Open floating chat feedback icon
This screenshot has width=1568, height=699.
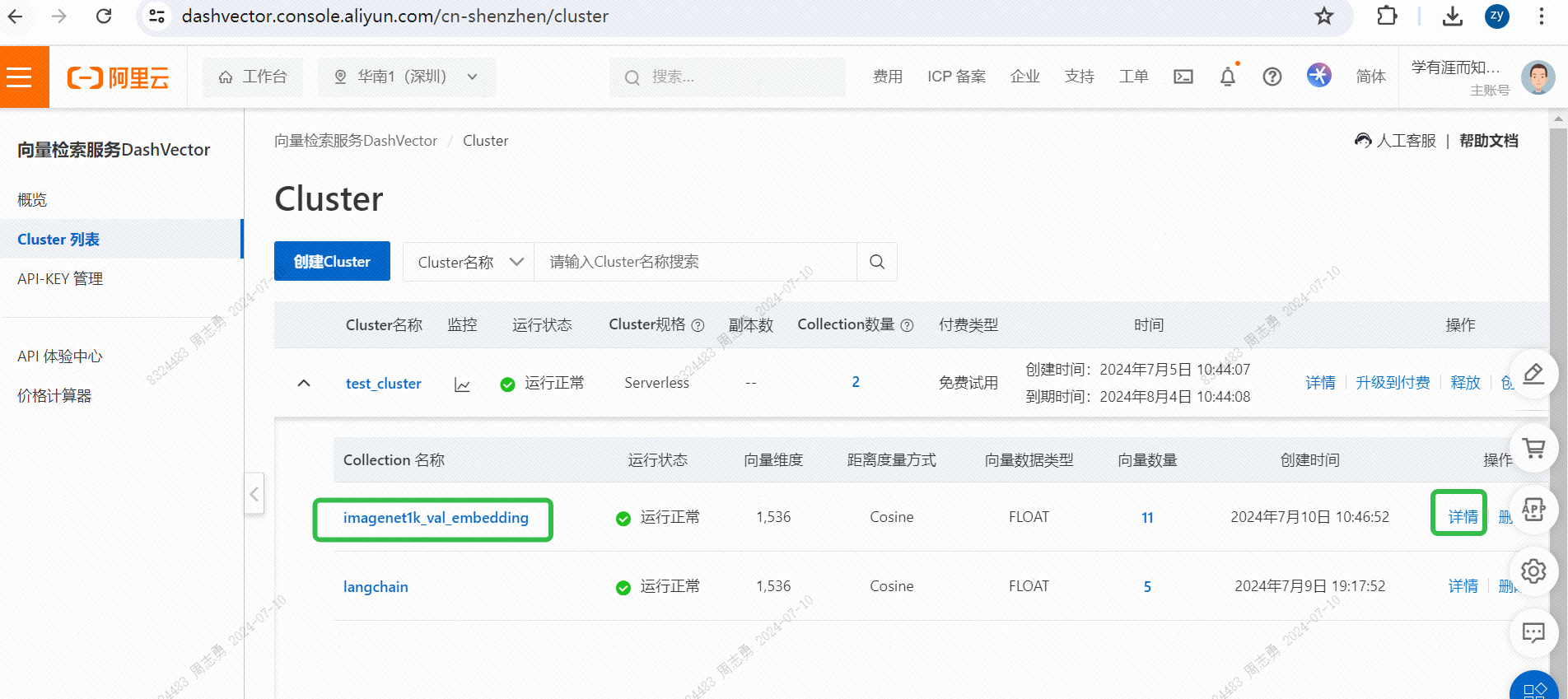[1533, 632]
